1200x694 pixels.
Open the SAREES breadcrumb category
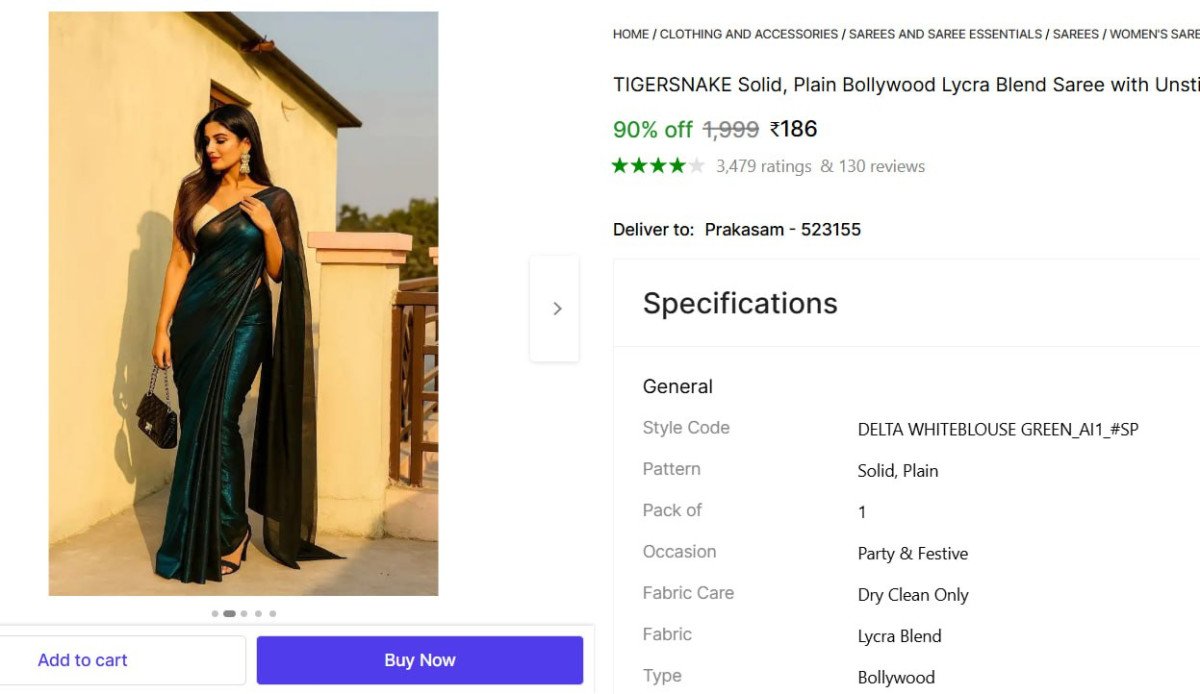[1076, 34]
